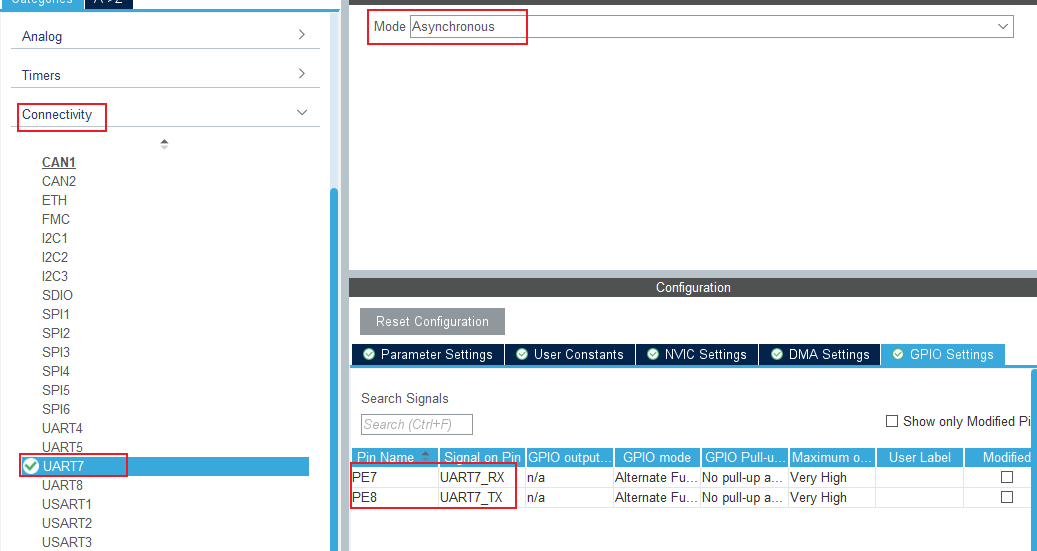Select the PE8 pin name cell

pos(394,497)
